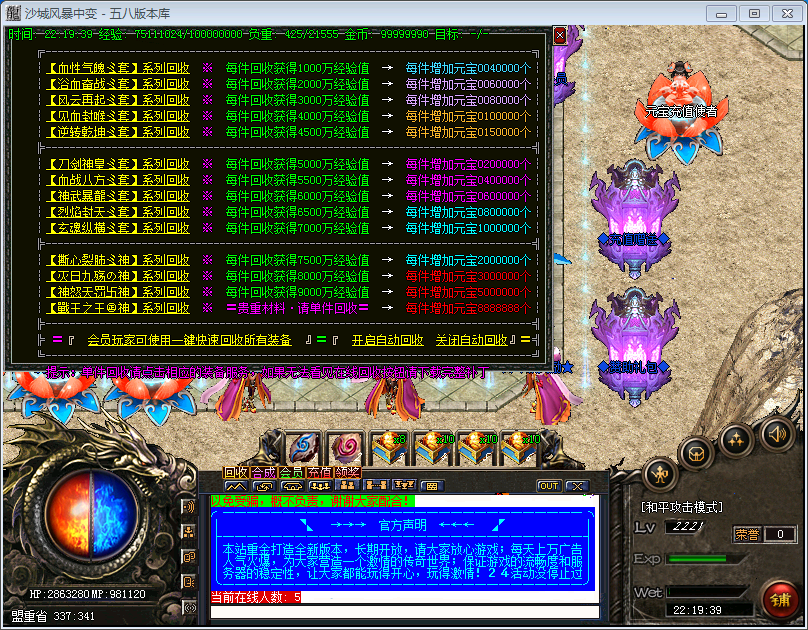Enable auto recycle via 开启自动回收
This screenshot has height=630, width=808.
click(x=388, y=340)
